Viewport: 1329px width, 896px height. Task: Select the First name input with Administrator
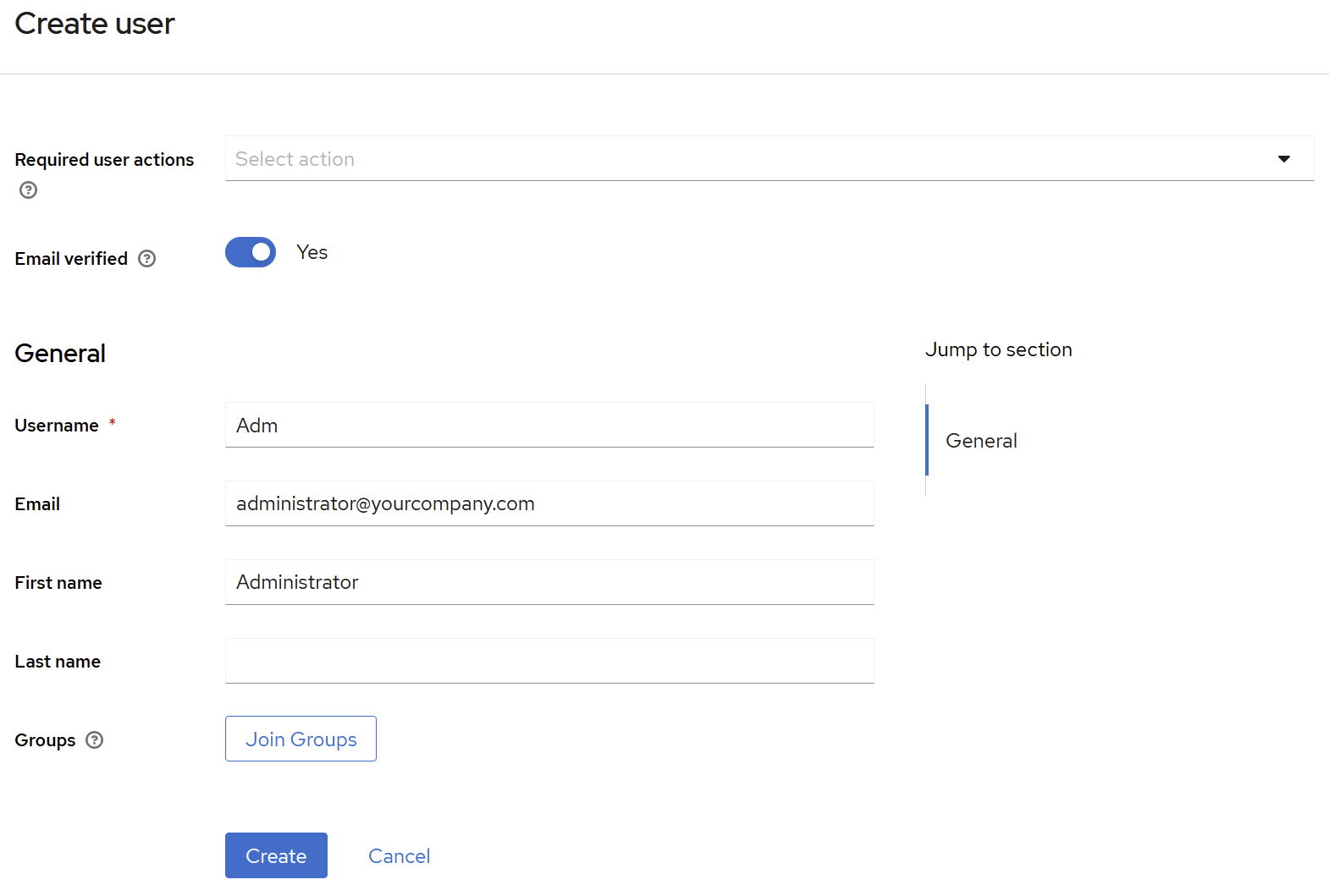coord(549,583)
